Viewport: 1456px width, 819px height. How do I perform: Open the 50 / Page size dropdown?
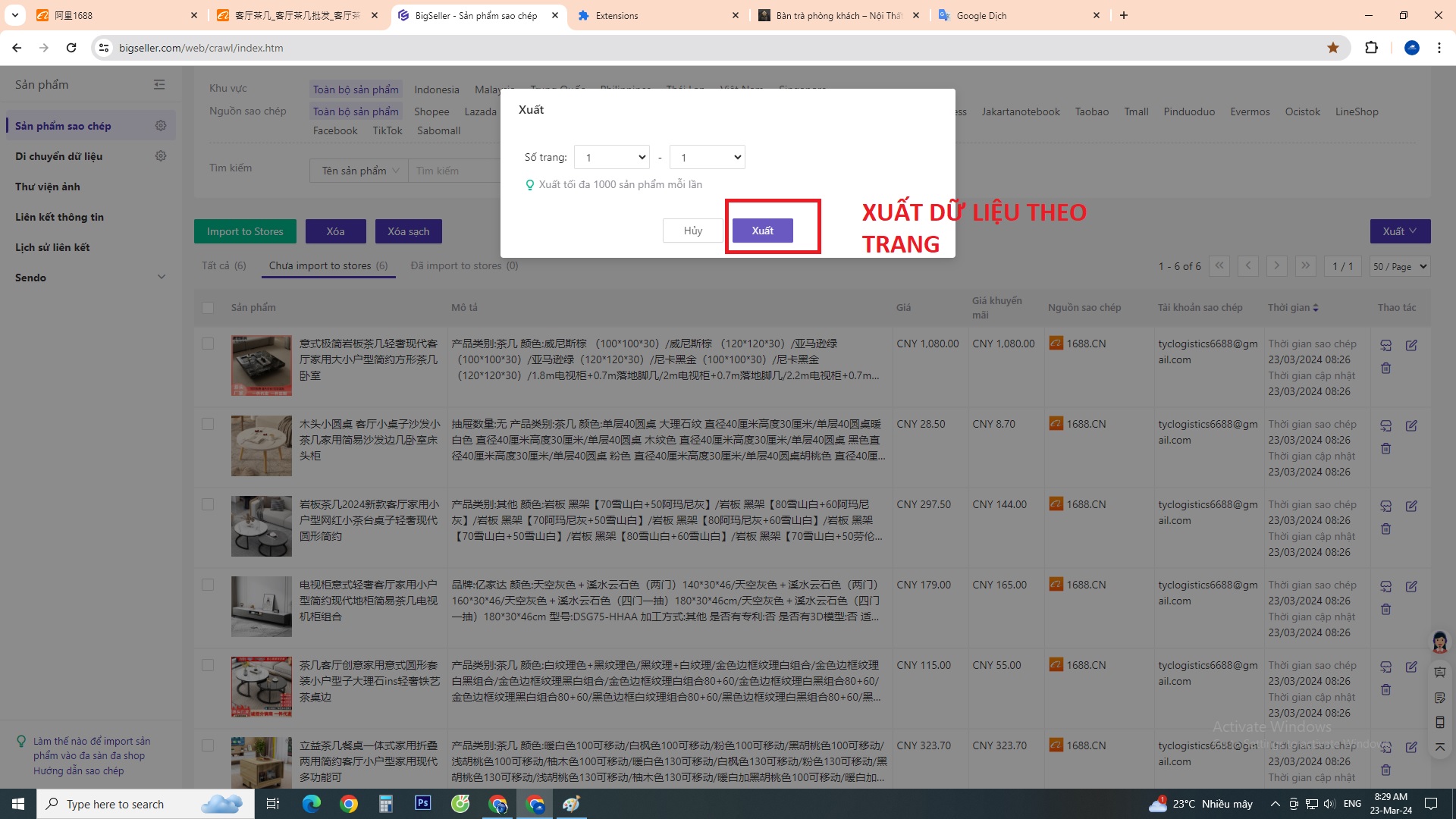point(1399,266)
